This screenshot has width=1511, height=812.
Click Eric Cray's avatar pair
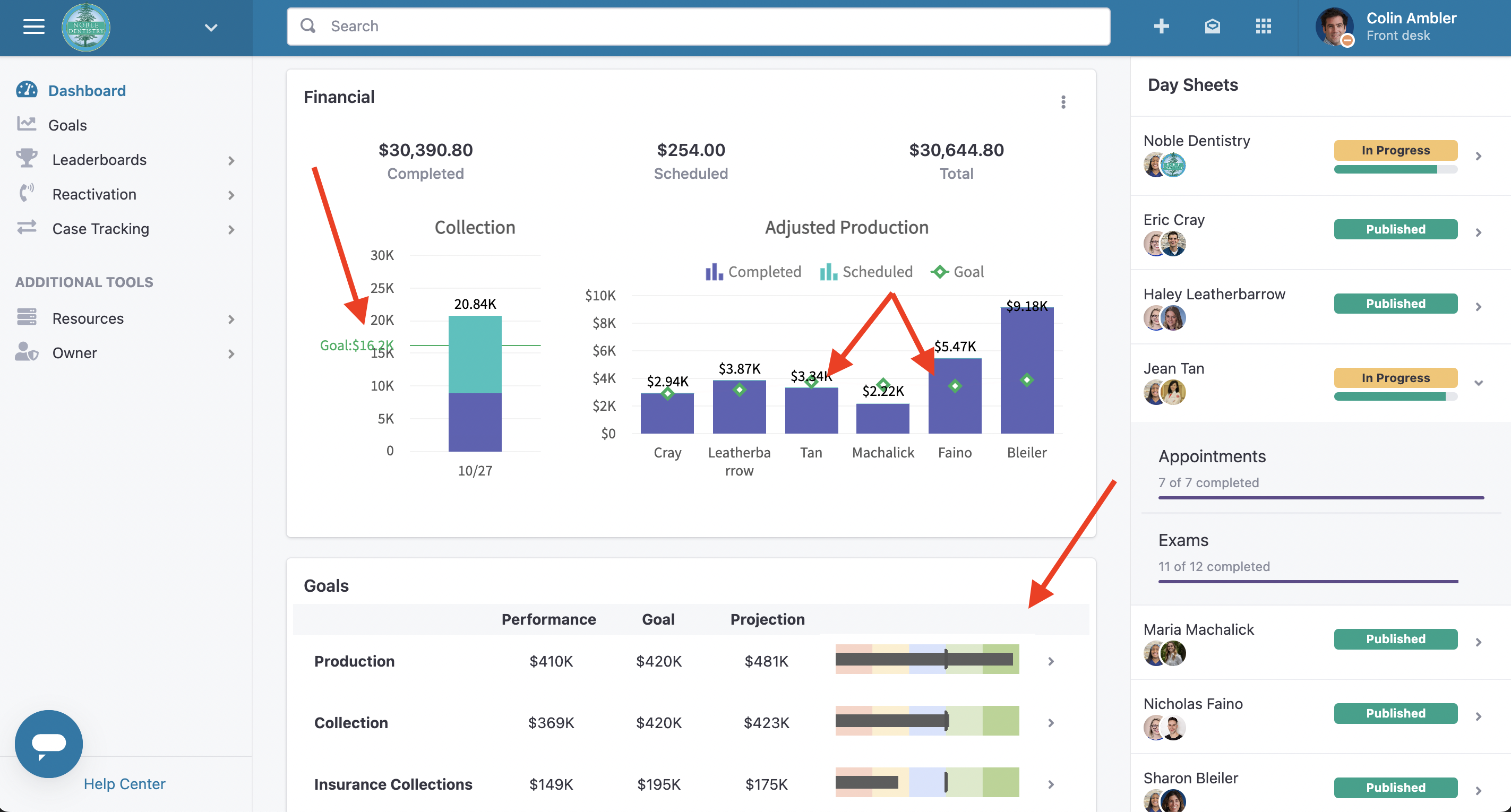(x=1164, y=244)
